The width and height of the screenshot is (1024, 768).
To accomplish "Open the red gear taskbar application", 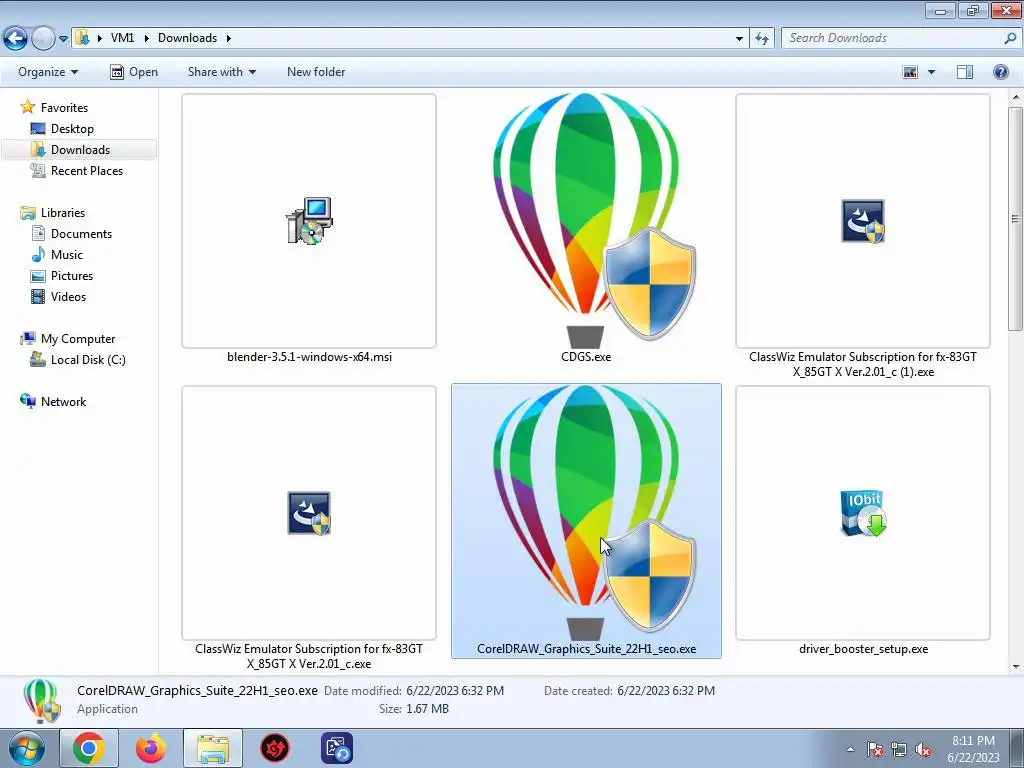I will click(275, 748).
